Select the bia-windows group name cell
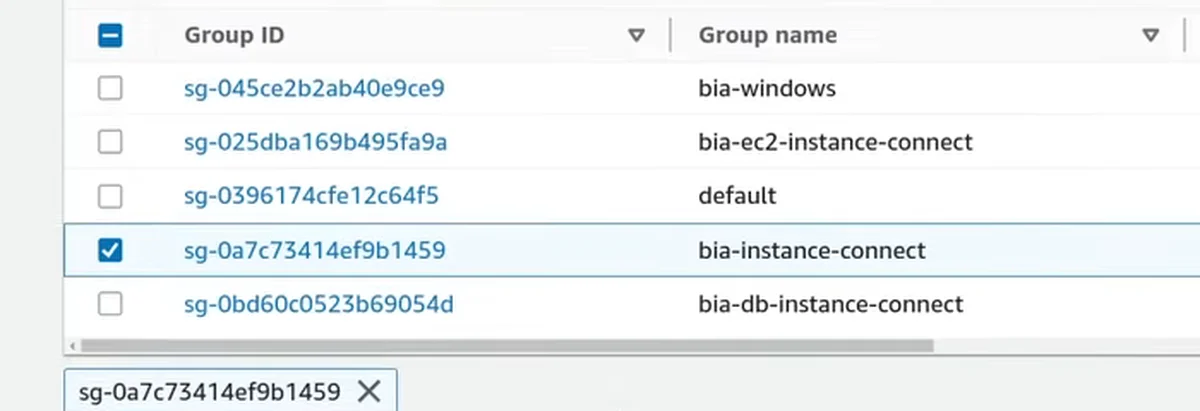The image size is (1200, 411). pyautogui.click(x=767, y=88)
